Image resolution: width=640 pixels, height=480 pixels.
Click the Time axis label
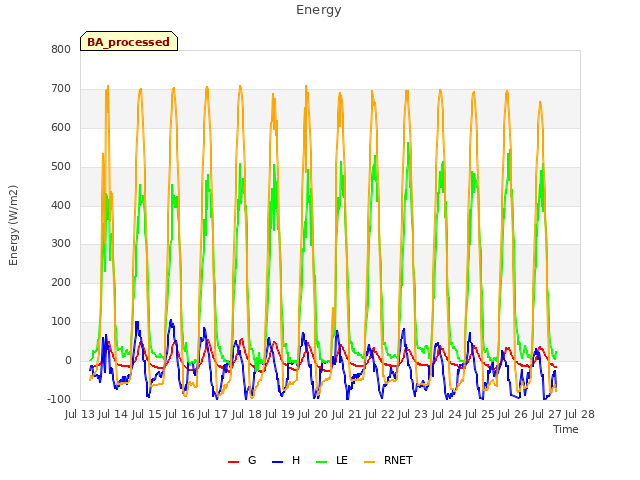[x=565, y=429]
